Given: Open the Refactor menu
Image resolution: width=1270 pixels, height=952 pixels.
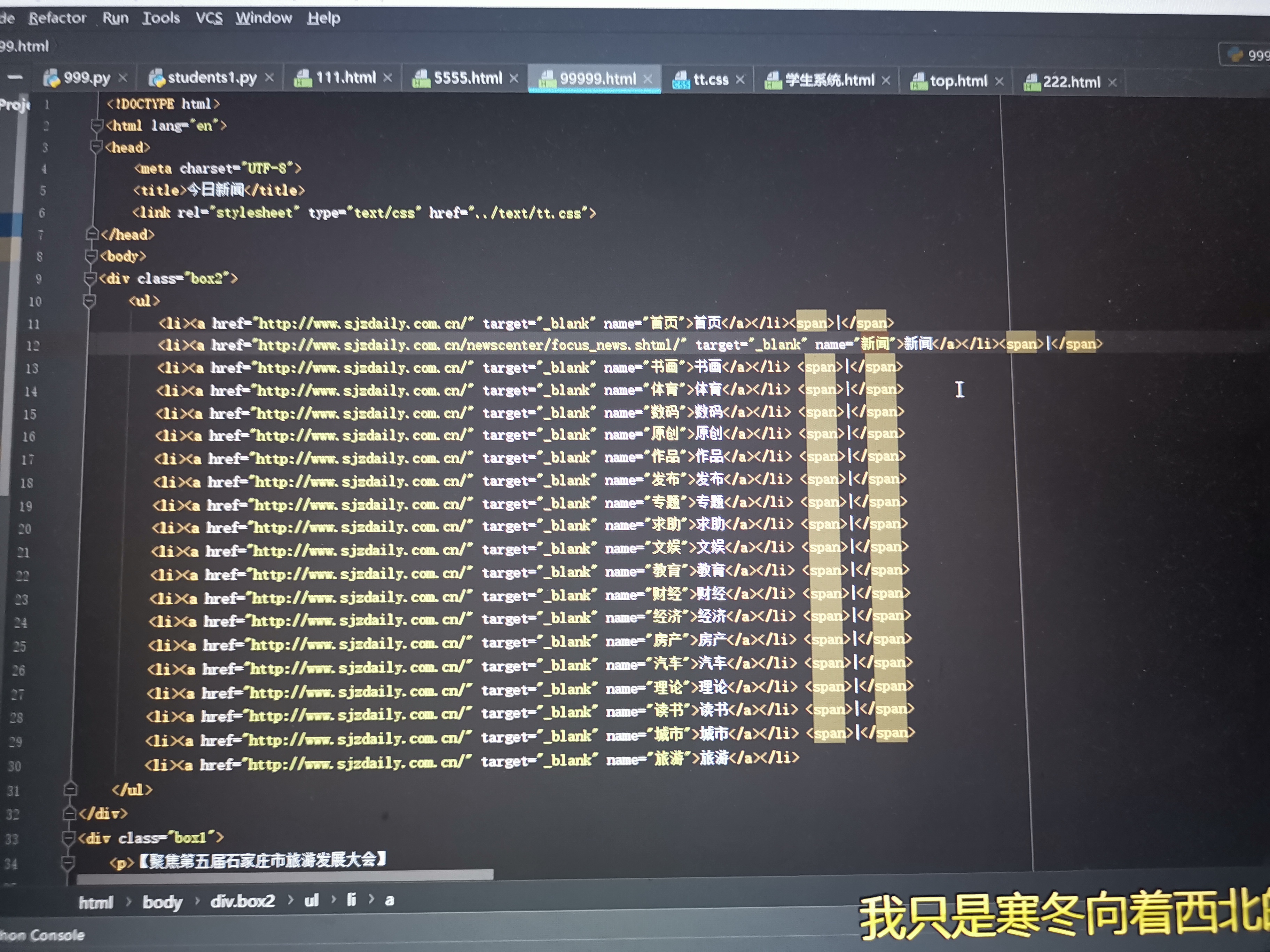Looking at the screenshot, I should tap(57, 18).
